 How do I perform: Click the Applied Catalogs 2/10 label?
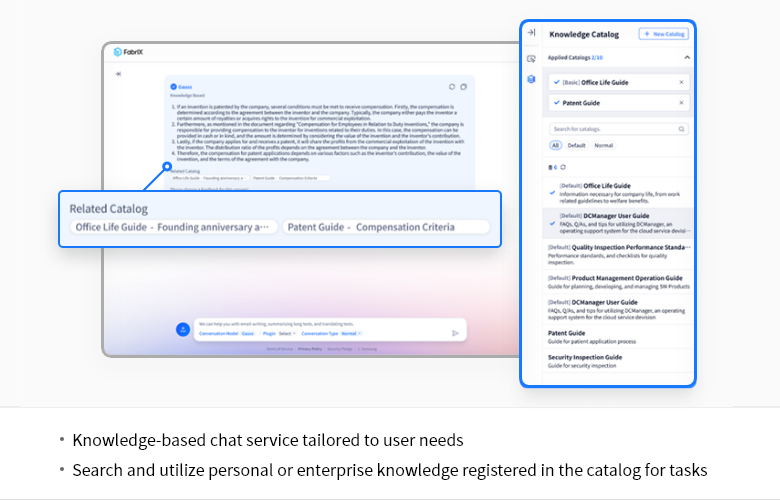(x=575, y=57)
